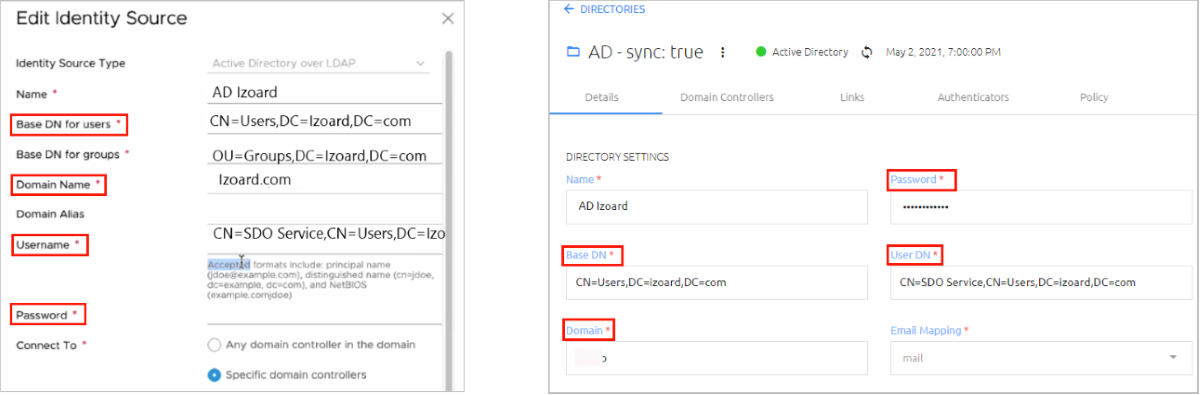This screenshot has width=1200, height=395.
Task: Click the Password field in Edit Identity Source
Action: [x=325, y=314]
